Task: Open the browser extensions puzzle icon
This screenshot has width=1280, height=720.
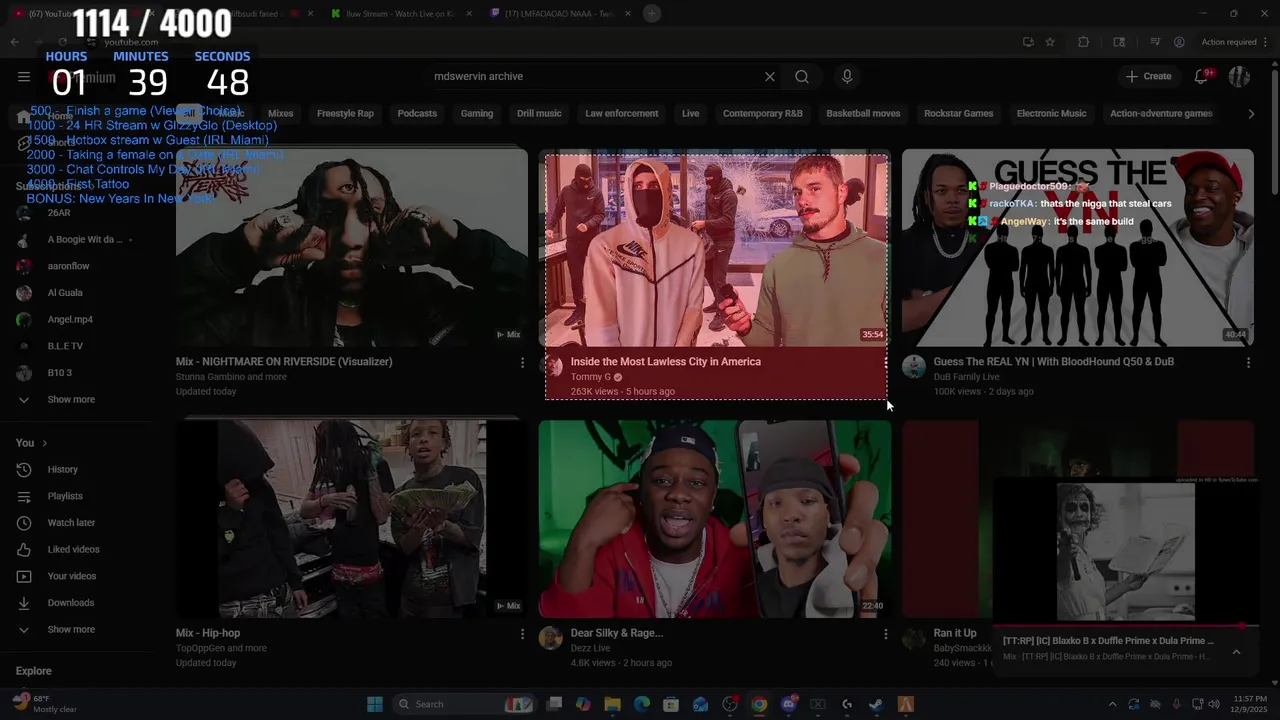Action: (x=1083, y=42)
